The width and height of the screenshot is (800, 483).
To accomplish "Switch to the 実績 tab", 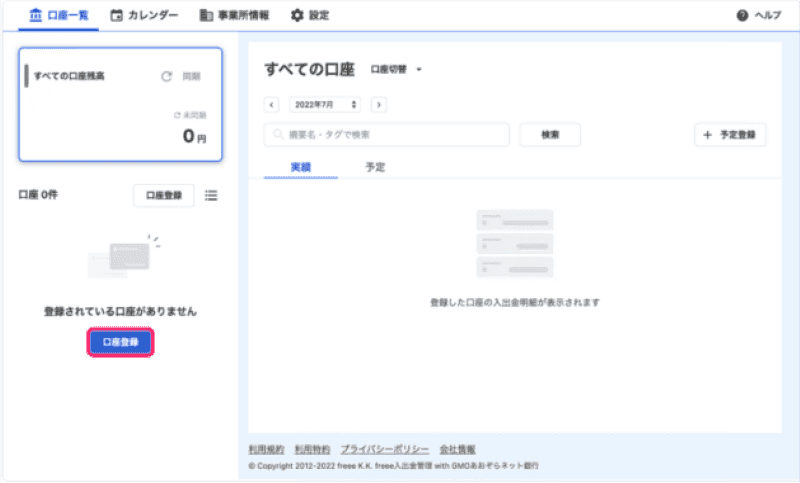I will pos(301,167).
